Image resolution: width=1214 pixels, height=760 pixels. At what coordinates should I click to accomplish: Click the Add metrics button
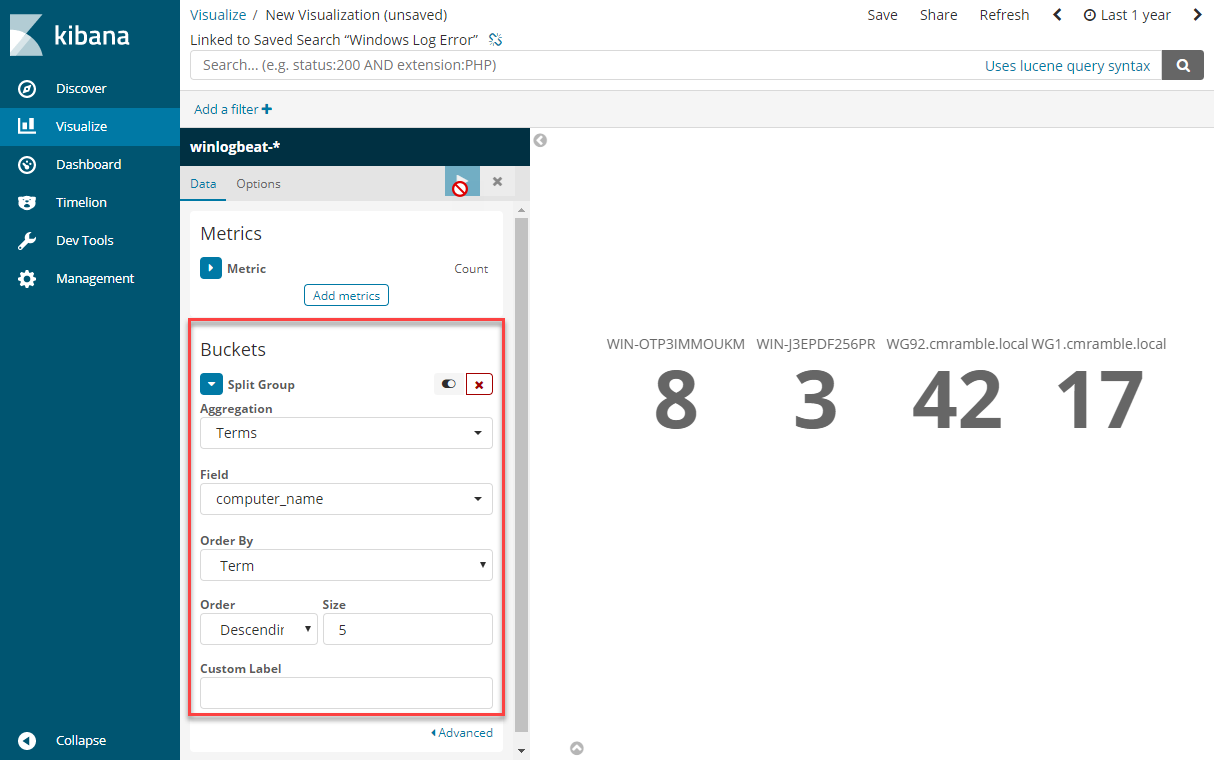(x=346, y=295)
